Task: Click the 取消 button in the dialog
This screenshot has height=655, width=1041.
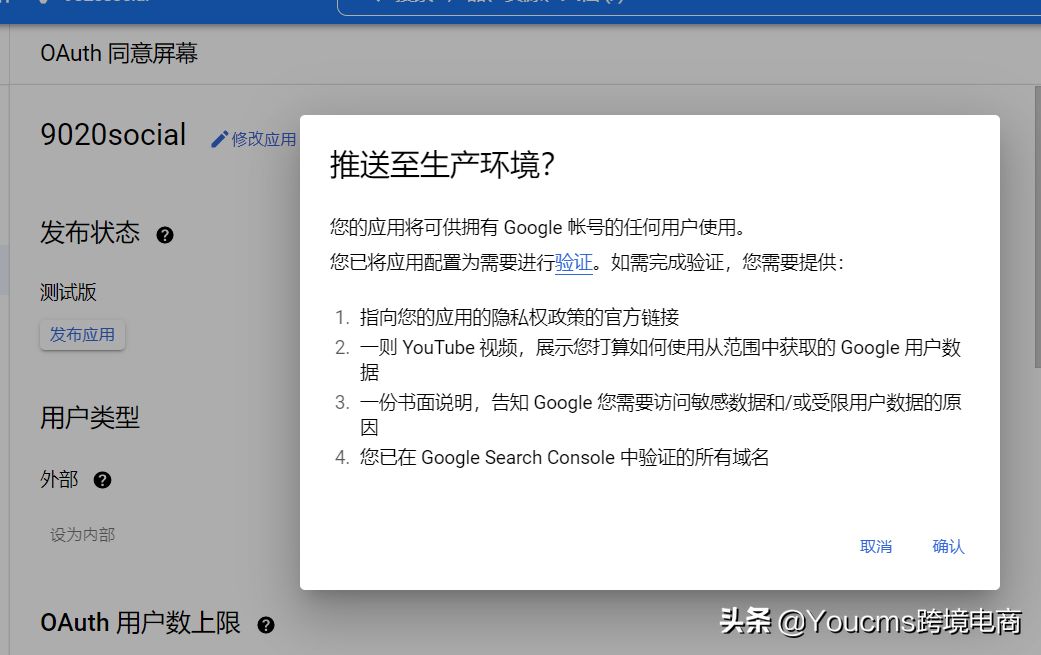Action: 876,546
